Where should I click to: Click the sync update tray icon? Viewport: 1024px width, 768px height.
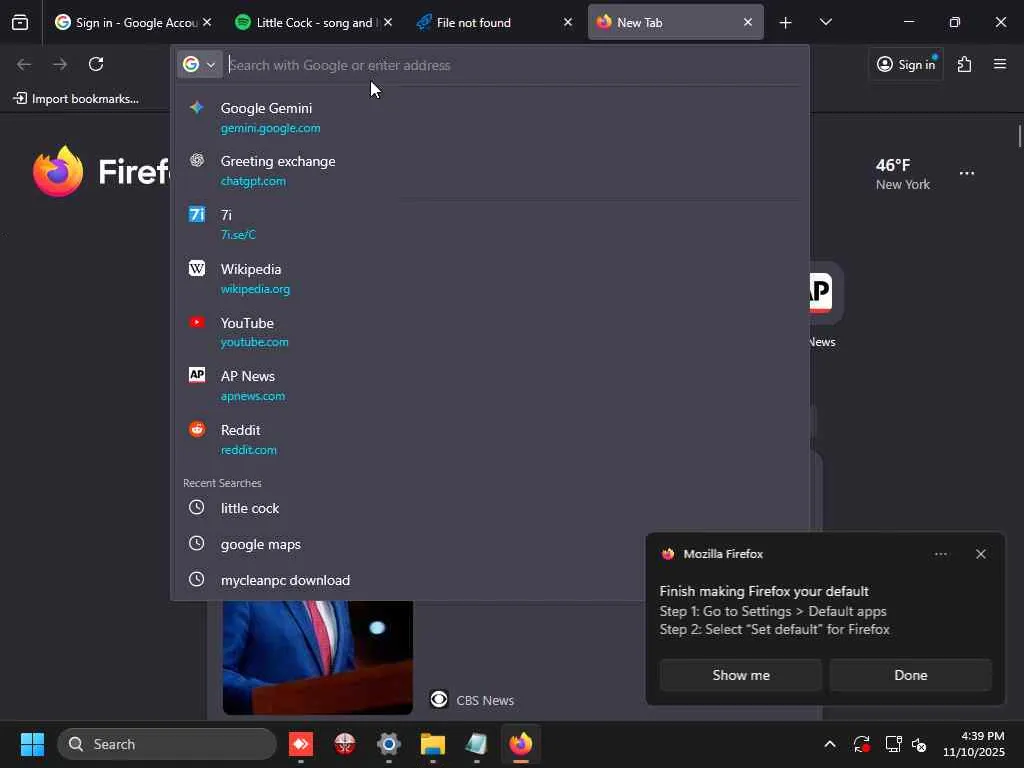click(861, 744)
